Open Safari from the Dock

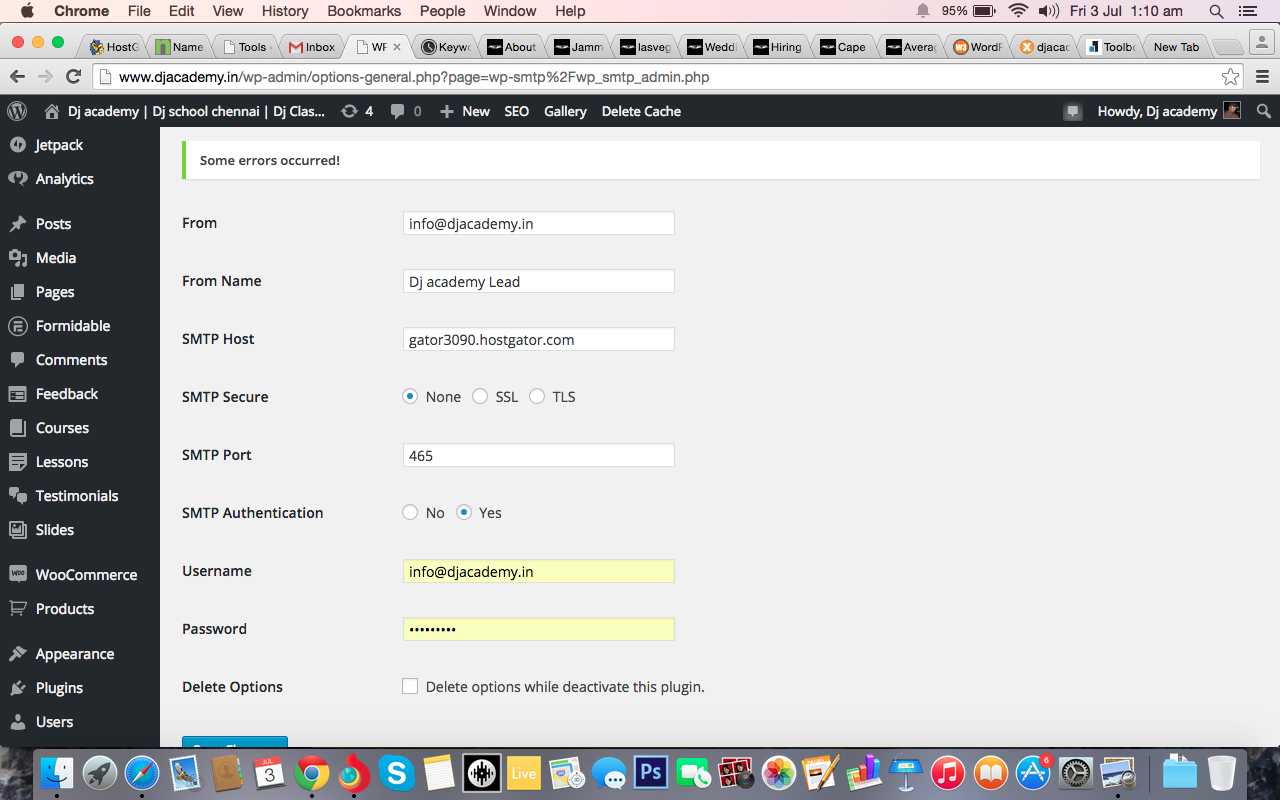[142, 773]
